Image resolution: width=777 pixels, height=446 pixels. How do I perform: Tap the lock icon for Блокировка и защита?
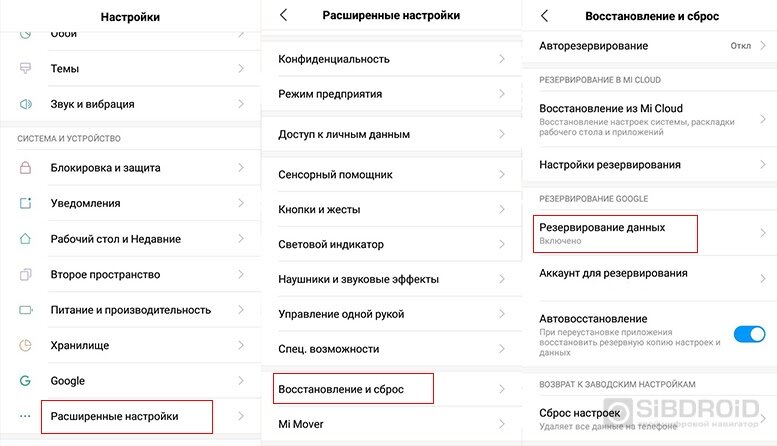[26, 168]
